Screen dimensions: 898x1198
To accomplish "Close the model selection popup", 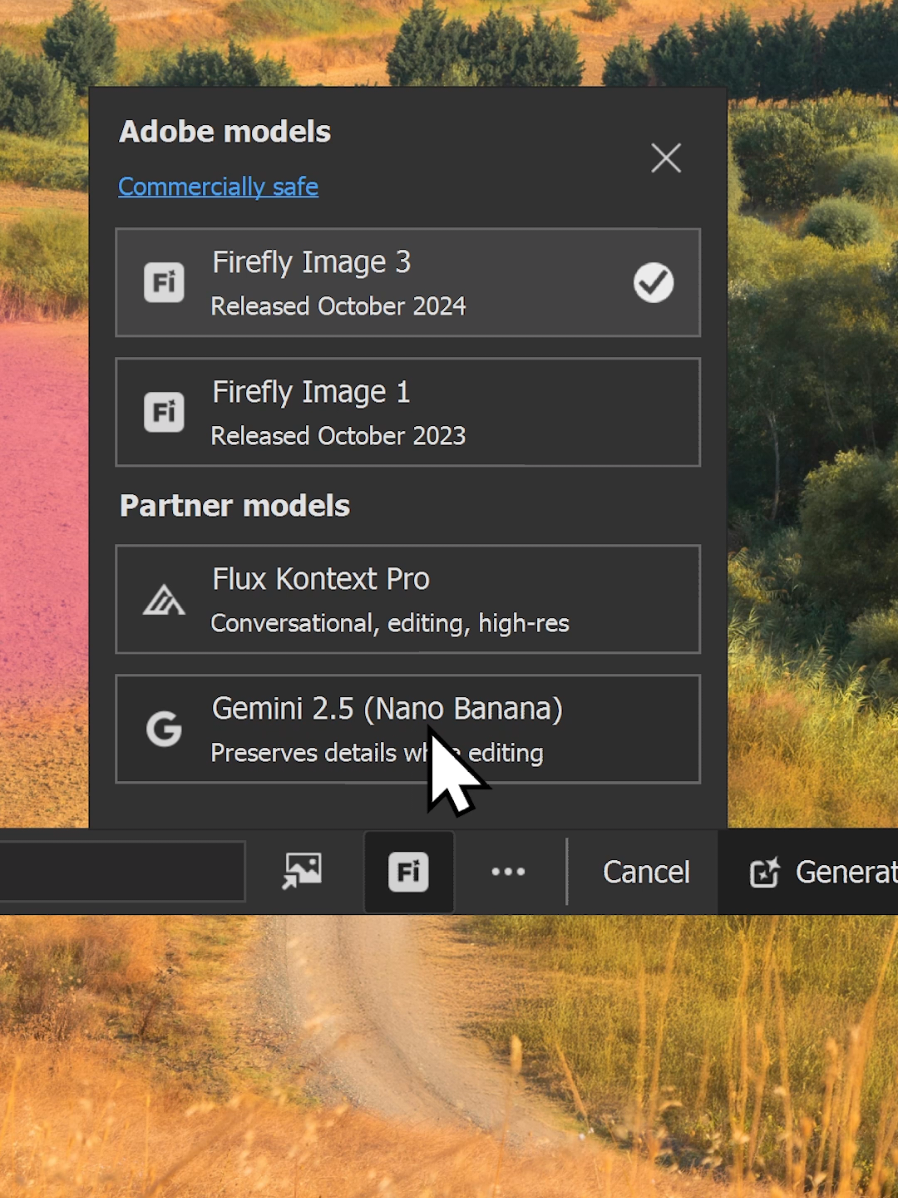I will click(666, 158).
